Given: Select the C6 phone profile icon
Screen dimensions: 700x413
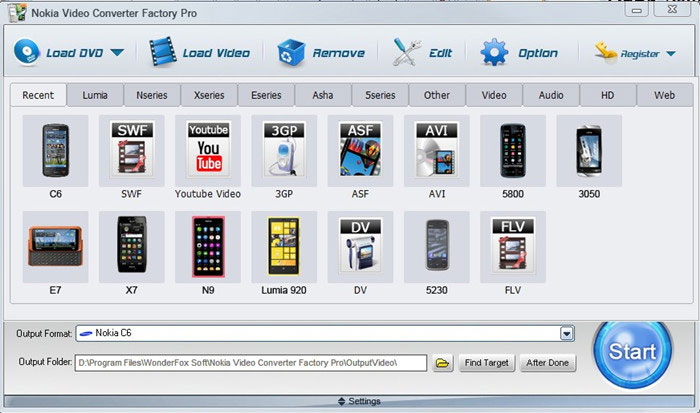Looking at the screenshot, I should (55, 151).
